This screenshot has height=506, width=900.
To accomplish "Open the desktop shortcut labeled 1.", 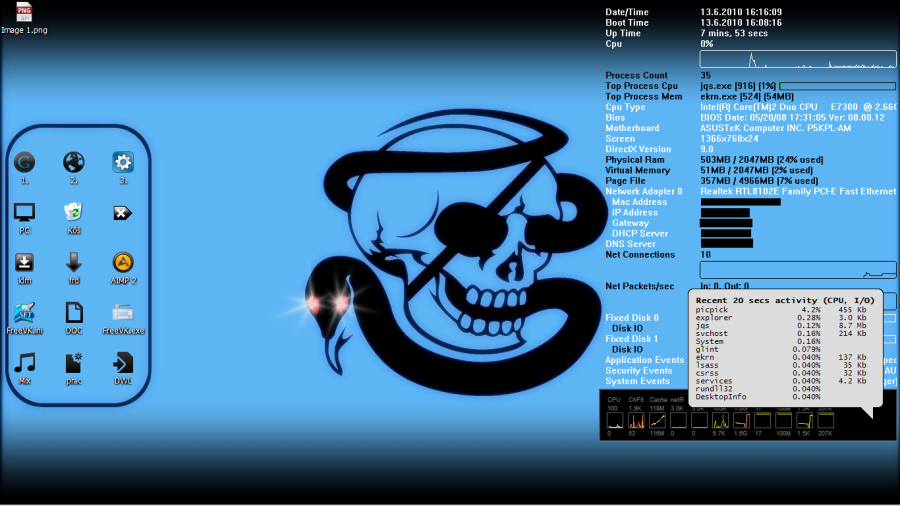I will 25,163.
